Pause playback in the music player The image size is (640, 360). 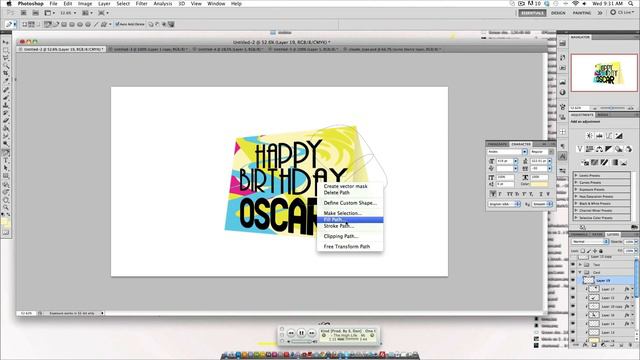click(x=301, y=333)
